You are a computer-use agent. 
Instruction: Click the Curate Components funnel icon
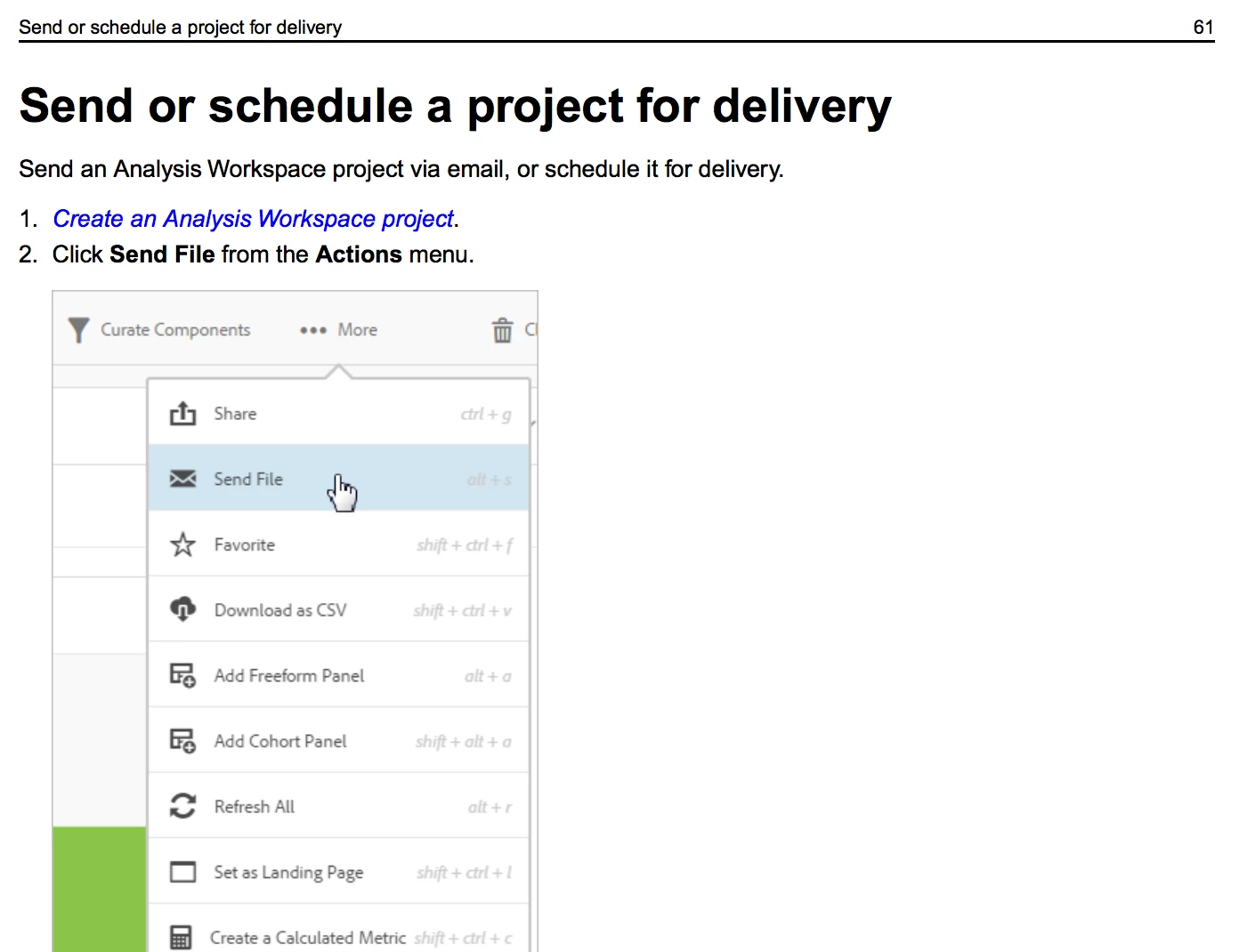pos(78,330)
